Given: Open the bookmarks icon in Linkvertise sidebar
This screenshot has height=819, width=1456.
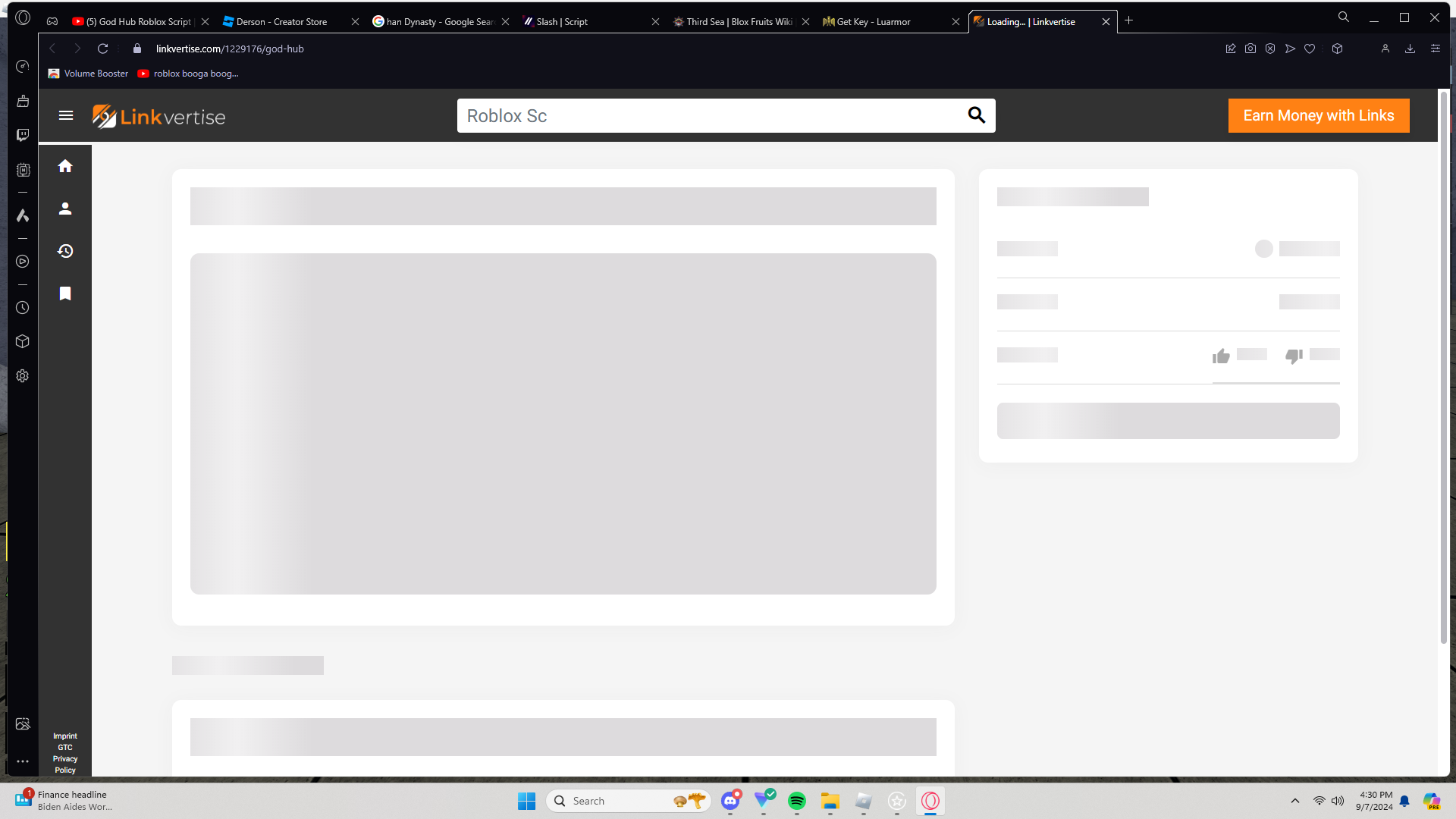Looking at the screenshot, I should (x=65, y=293).
